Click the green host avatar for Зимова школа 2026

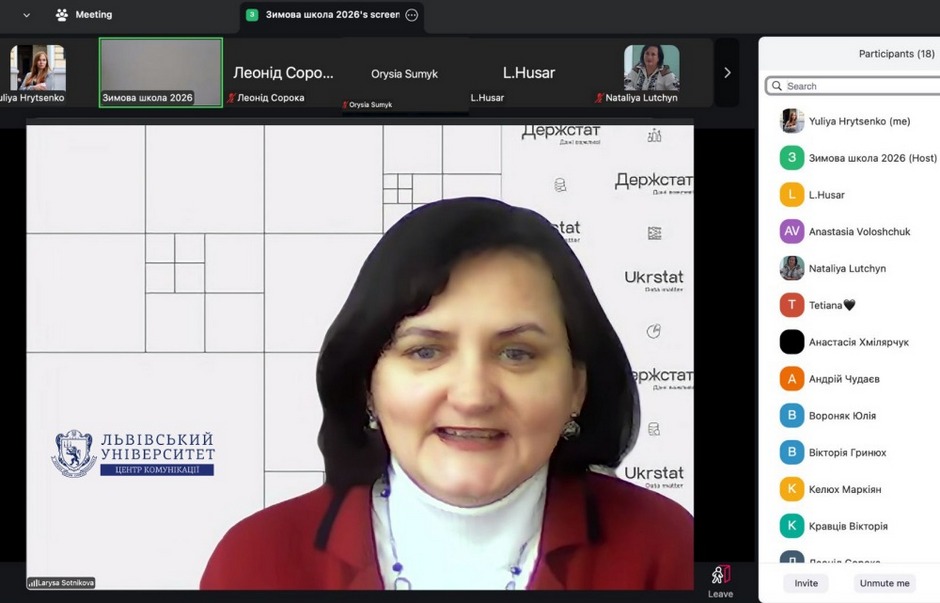tap(792, 158)
